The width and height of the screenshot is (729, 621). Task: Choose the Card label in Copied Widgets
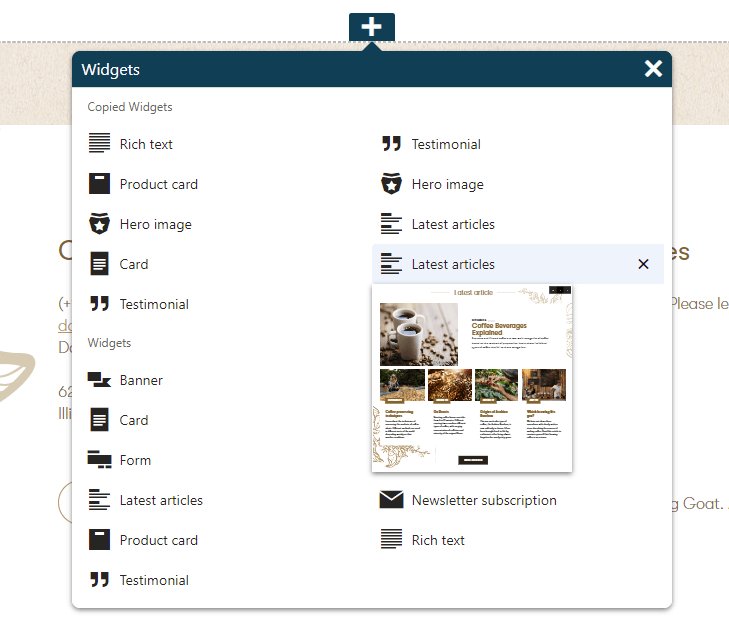134,264
